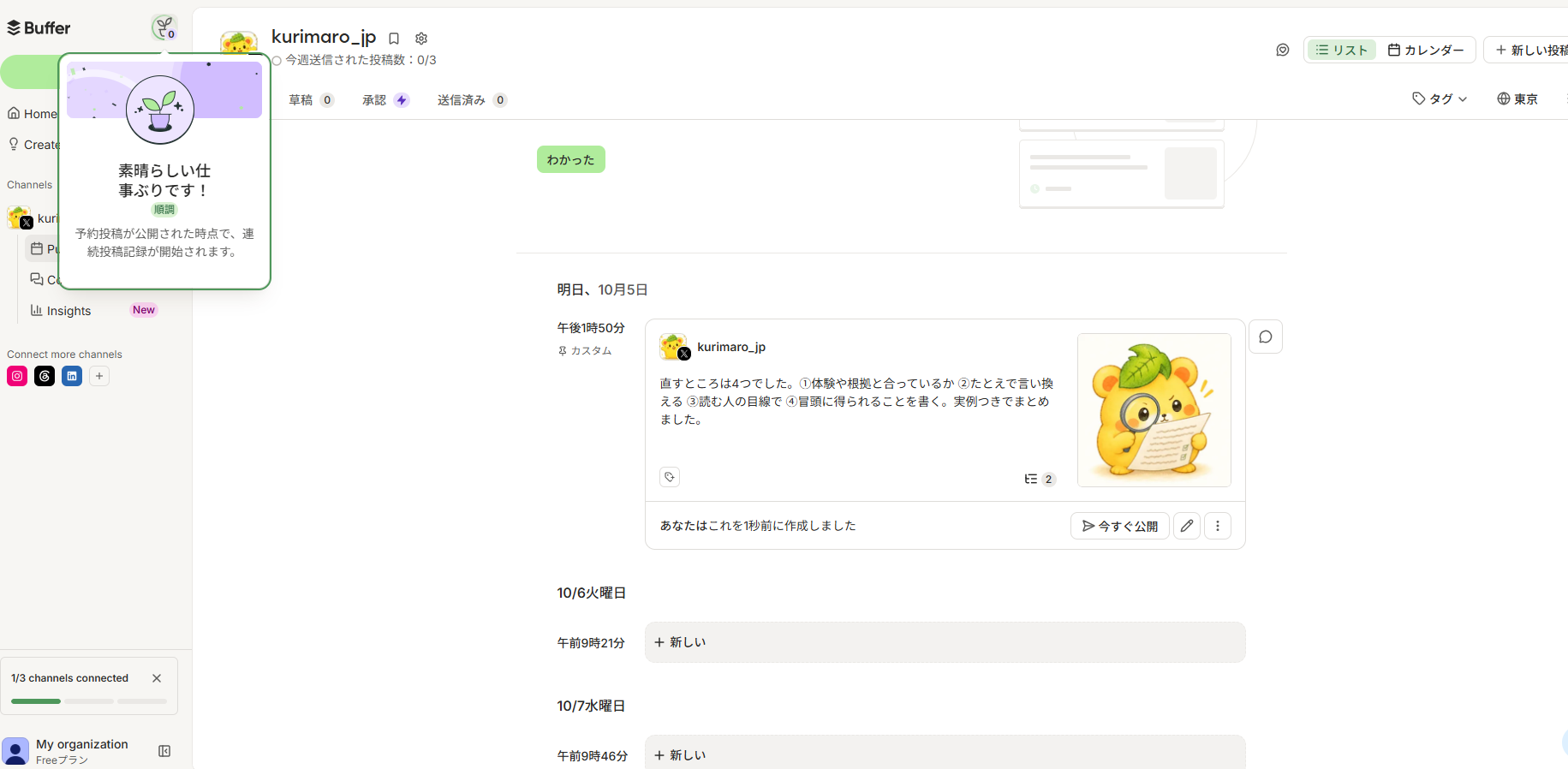
Task: Open the comment bubble beside the post
Action: point(1266,337)
